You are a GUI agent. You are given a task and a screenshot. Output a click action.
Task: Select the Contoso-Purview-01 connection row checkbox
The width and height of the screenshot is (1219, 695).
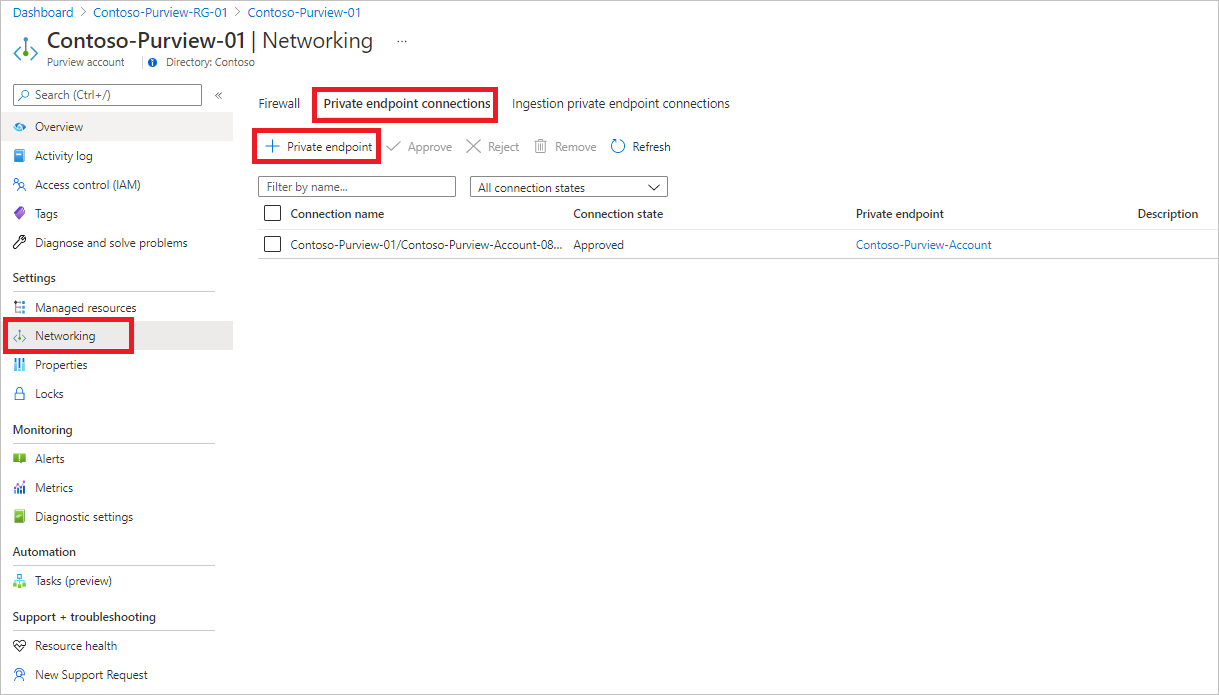pyautogui.click(x=273, y=243)
